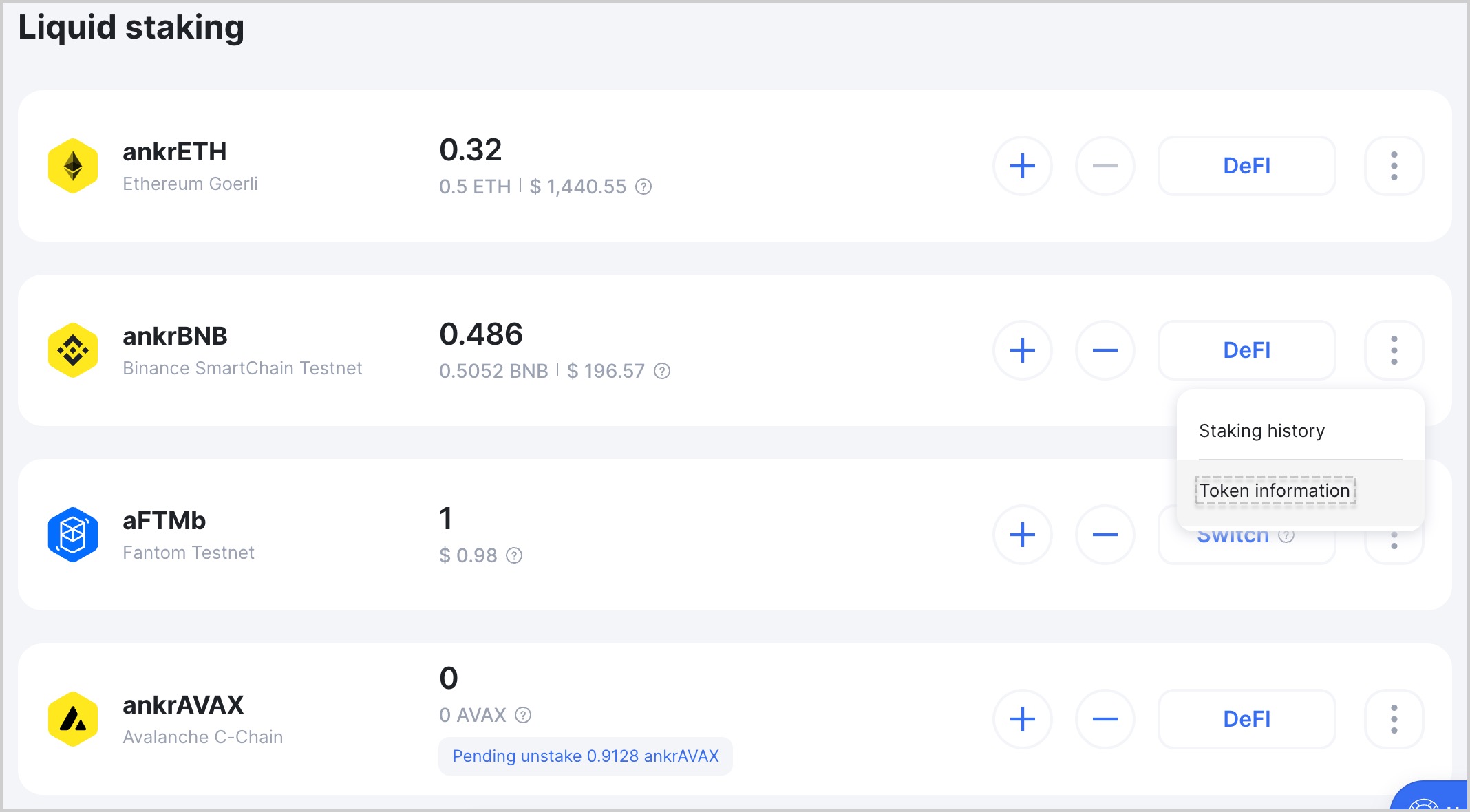This screenshot has width=1470, height=812.
Task: Click Fantom Testnet network label
Action: (x=189, y=553)
